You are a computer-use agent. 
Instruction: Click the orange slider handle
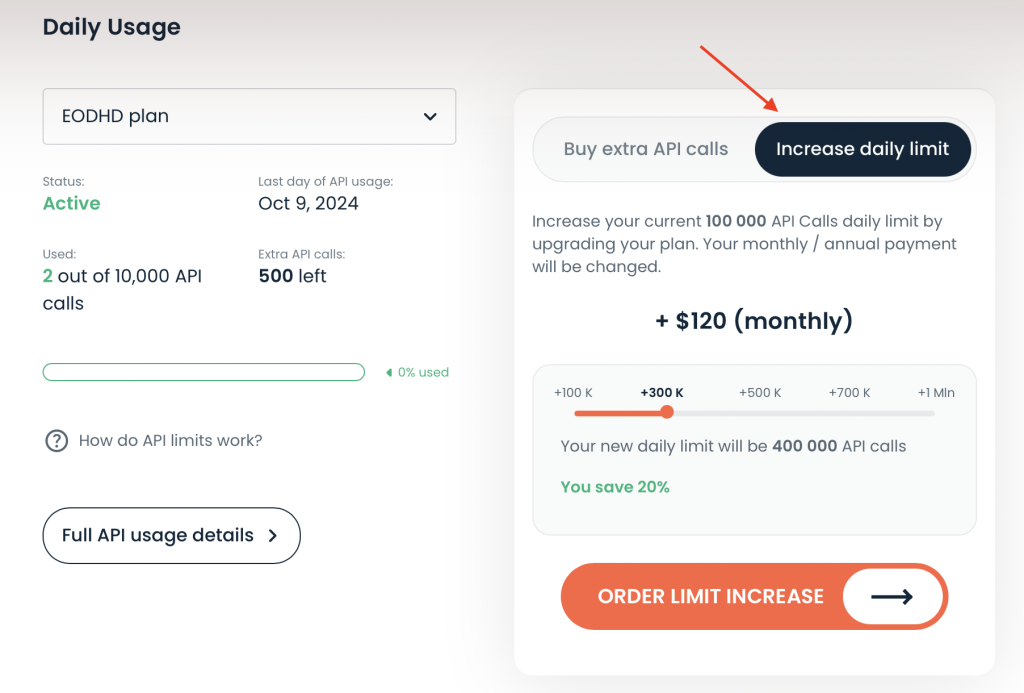tap(667, 411)
